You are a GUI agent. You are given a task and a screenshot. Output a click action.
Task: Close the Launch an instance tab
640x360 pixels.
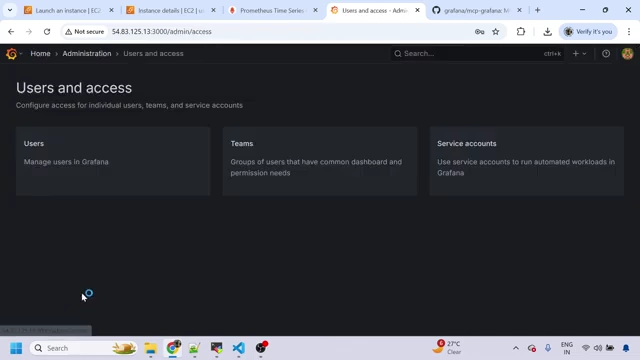click(111, 10)
